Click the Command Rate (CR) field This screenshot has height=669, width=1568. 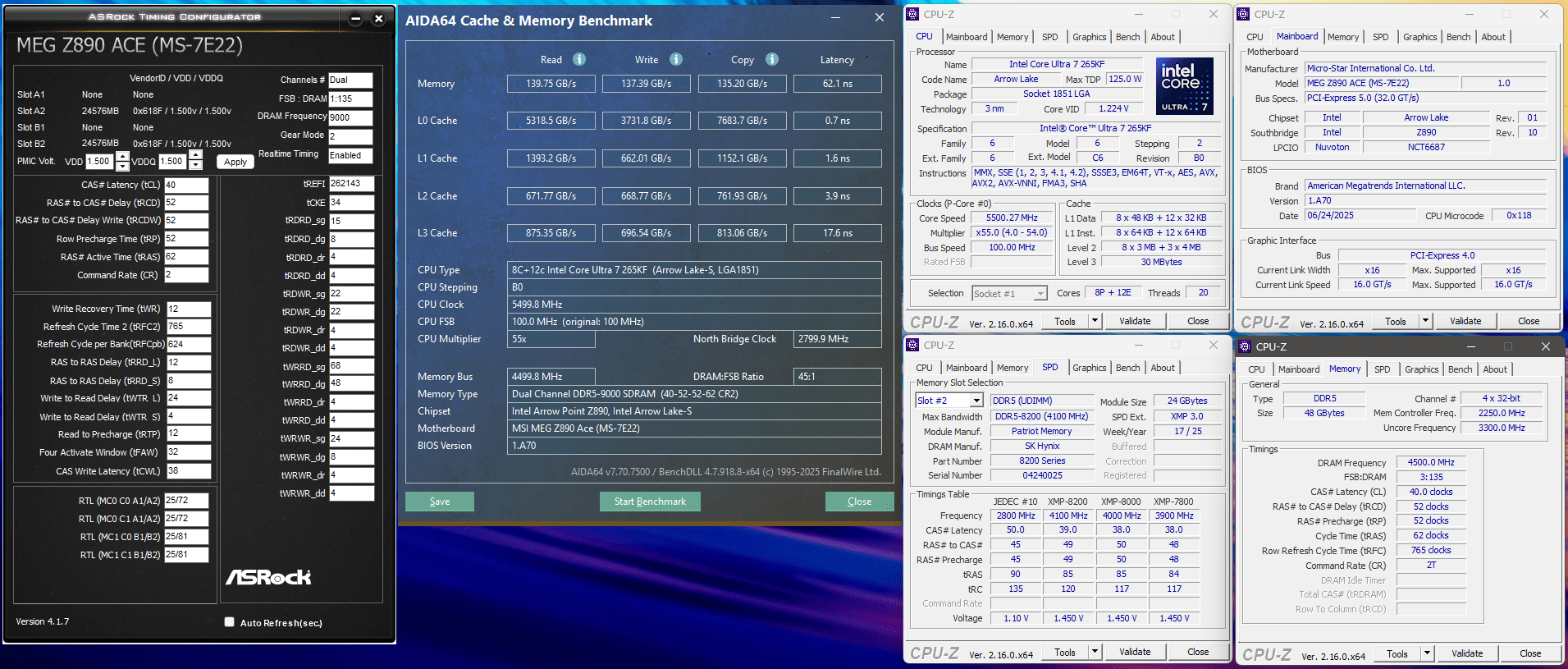point(186,275)
